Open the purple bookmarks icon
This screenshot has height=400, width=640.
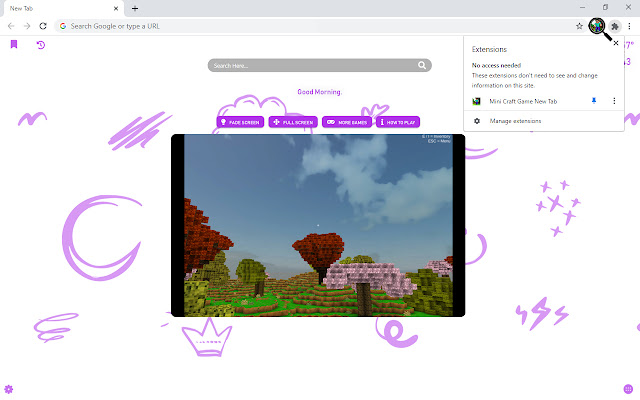tap(14, 44)
